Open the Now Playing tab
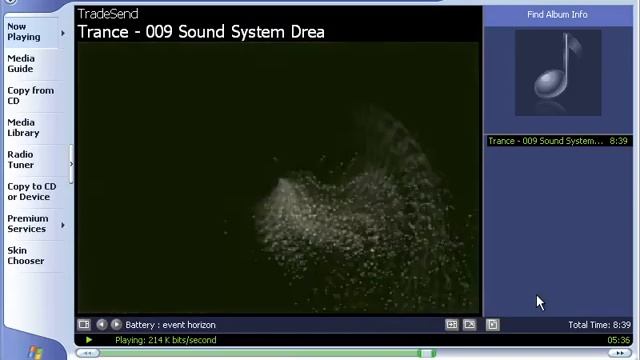This screenshot has width=640, height=360. pos(24,32)
